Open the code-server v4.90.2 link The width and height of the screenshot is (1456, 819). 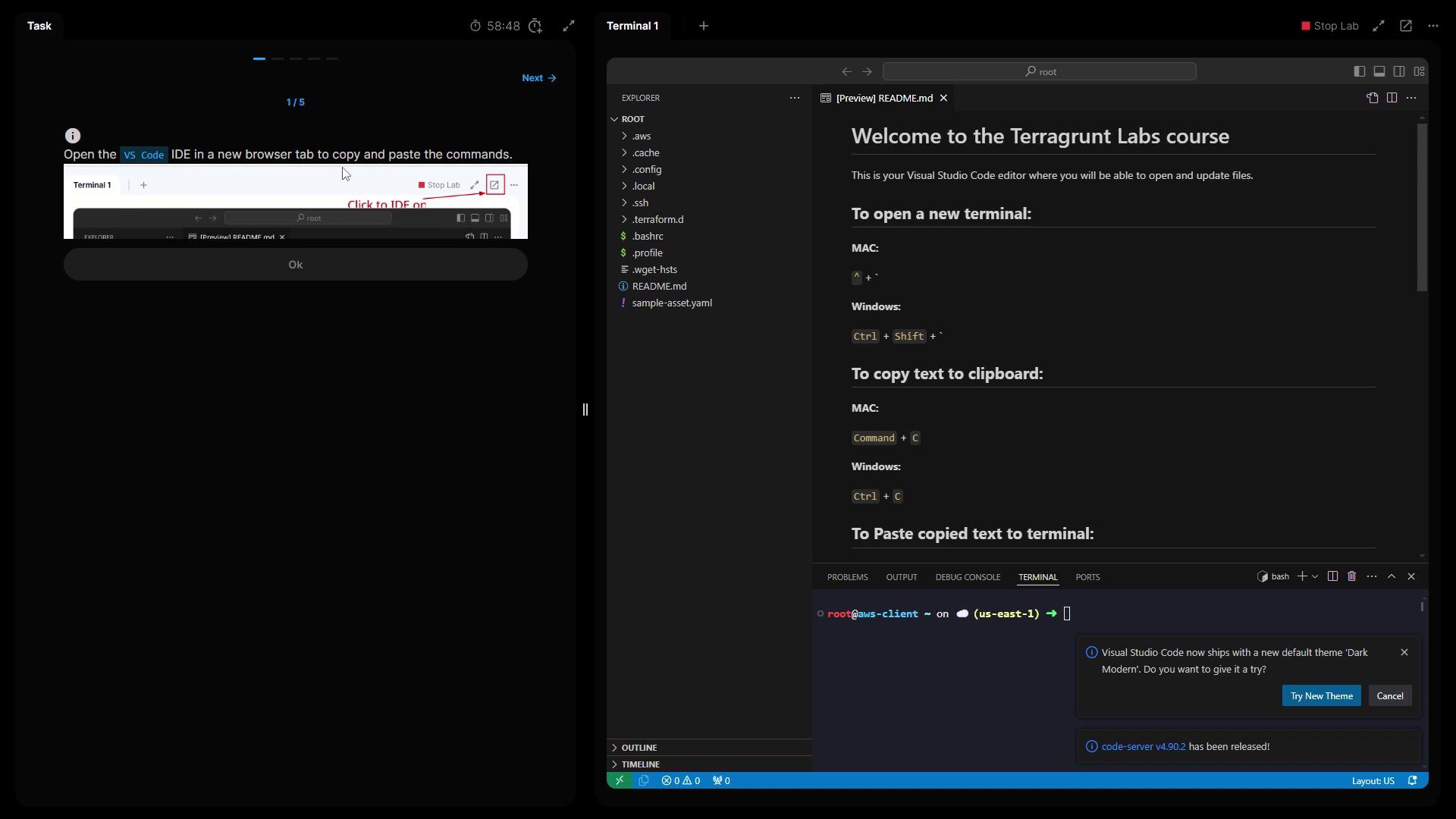coord(1143,747)
